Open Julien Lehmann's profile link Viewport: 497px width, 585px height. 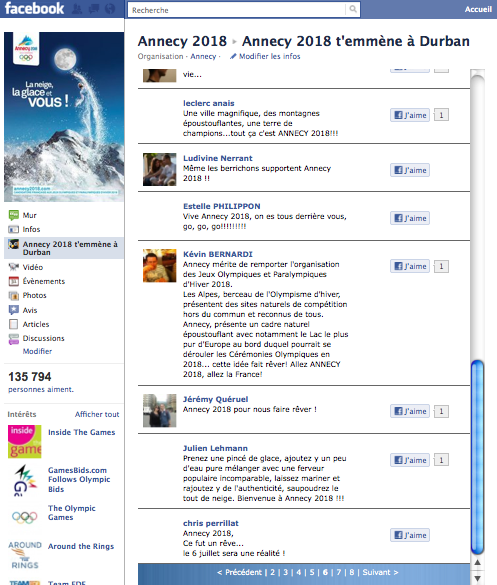click(x=215, y=448)
